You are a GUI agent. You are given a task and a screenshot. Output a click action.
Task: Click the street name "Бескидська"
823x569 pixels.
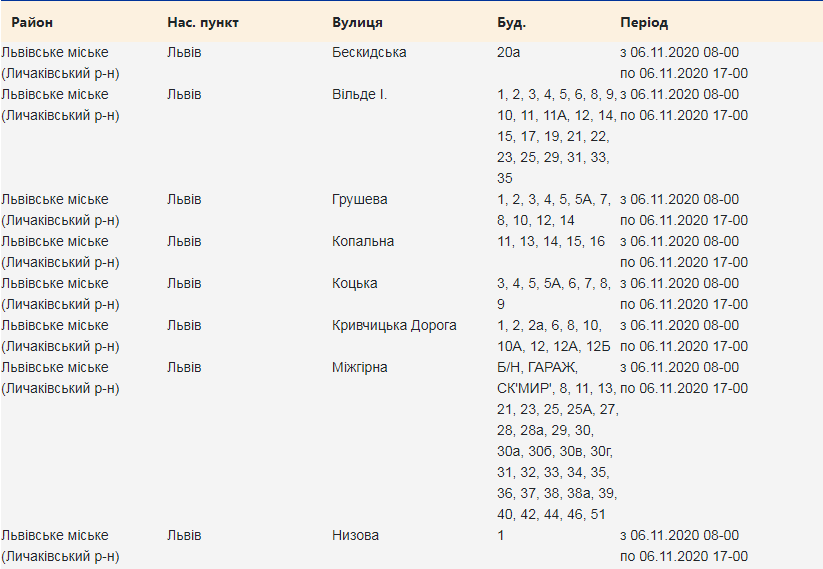tap(369, 52)
